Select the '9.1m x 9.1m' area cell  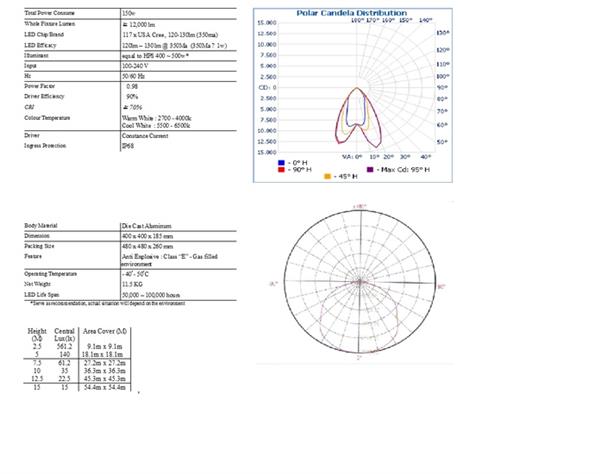(105, 347)
